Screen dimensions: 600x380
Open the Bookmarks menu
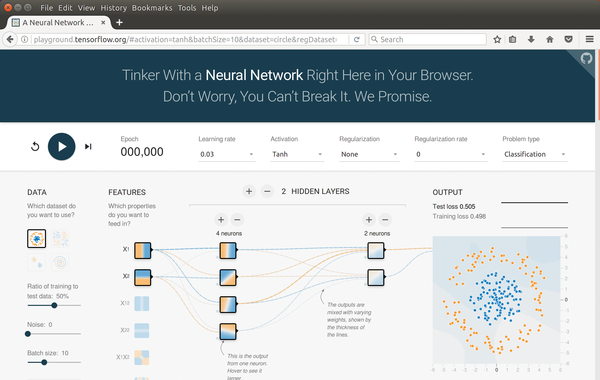152,8
